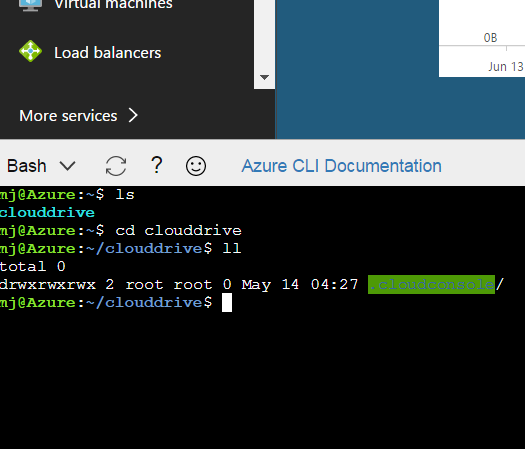Click the sidebar scroll down arrow
525x449 pixels.
click(x=265, y=78)
